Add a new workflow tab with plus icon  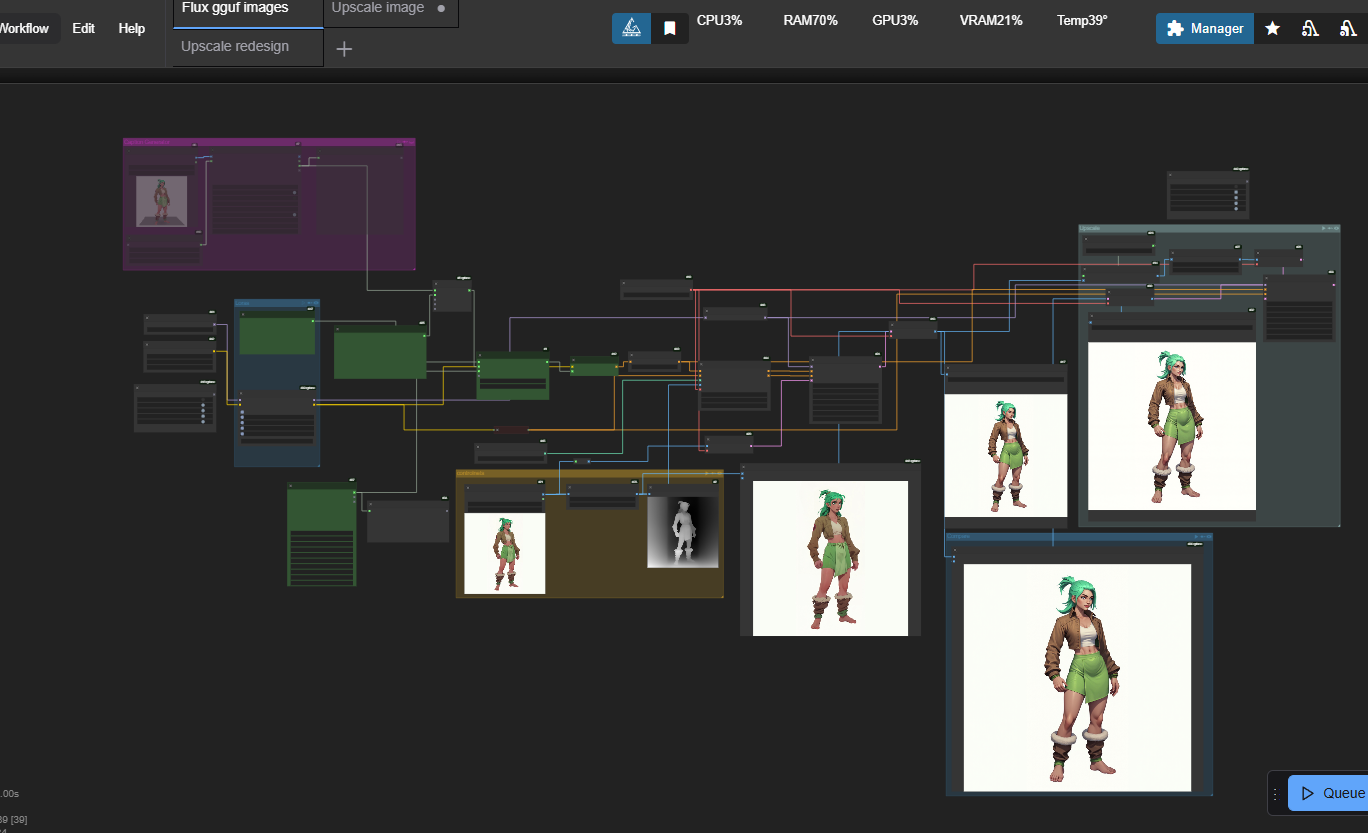tap(344, 49)
